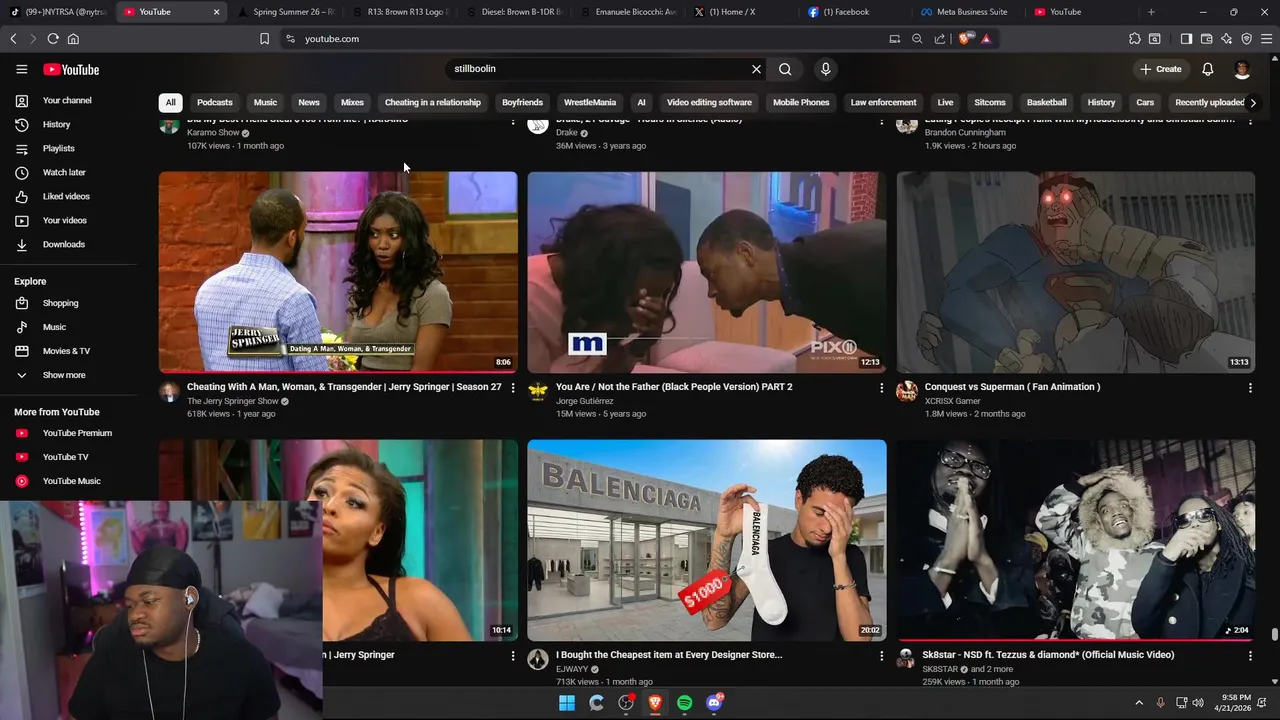Show more filter chips with right arrow
This screenshot has height=720, width=1280.
coord(1252,102)
